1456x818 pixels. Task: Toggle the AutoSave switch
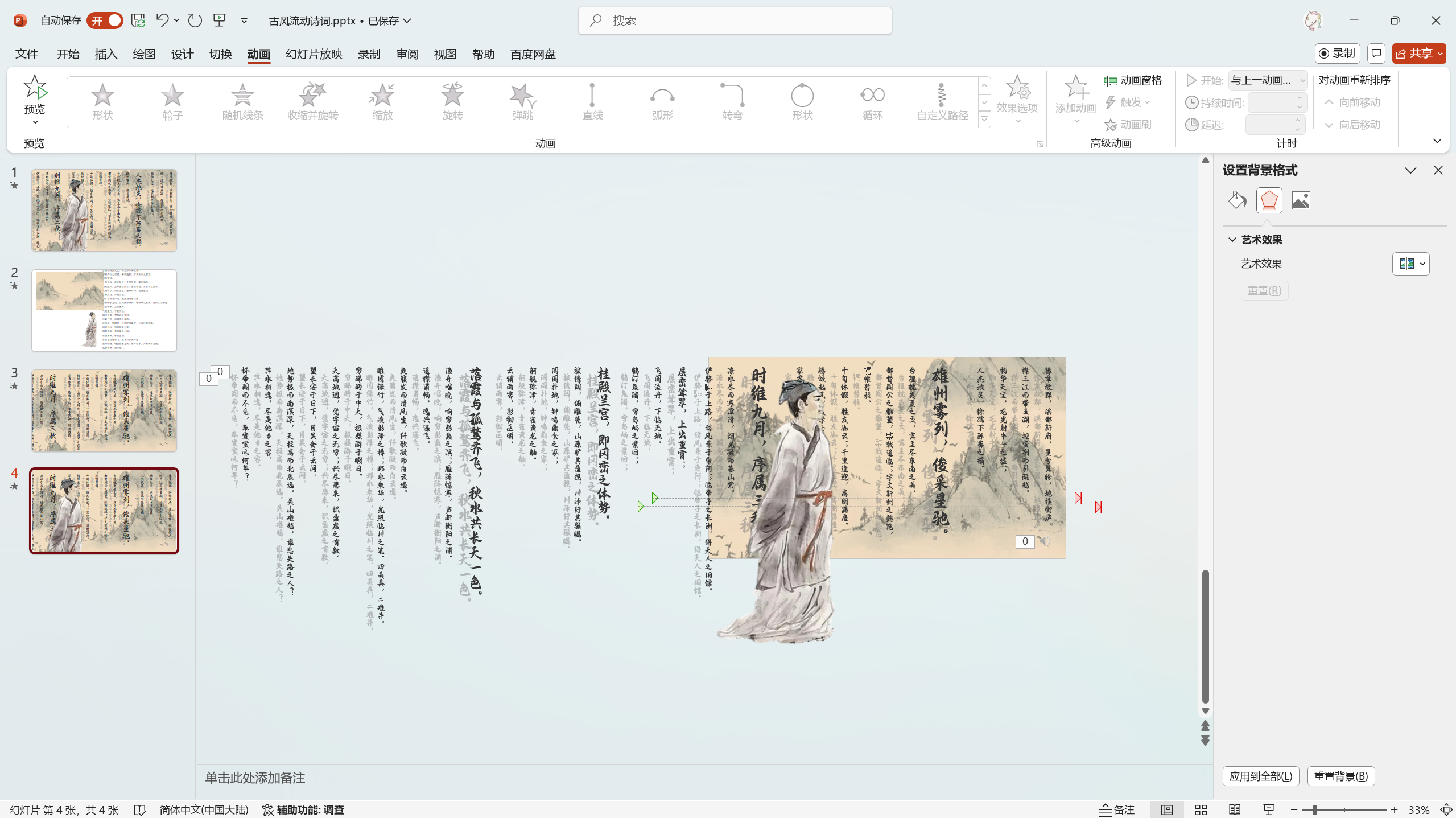click(105, 20)
